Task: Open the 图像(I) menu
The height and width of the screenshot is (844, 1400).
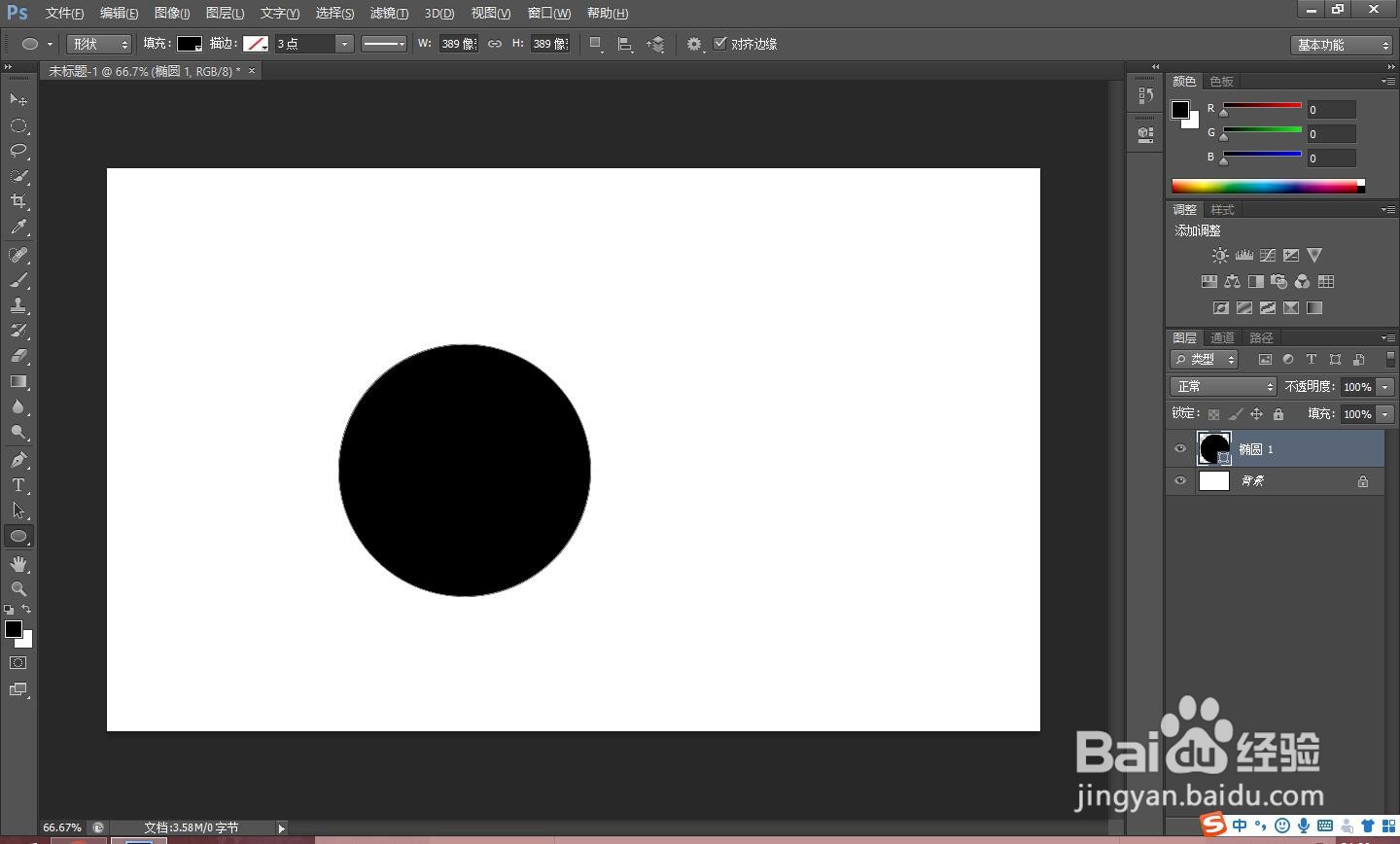Action: tap(172, 13)
